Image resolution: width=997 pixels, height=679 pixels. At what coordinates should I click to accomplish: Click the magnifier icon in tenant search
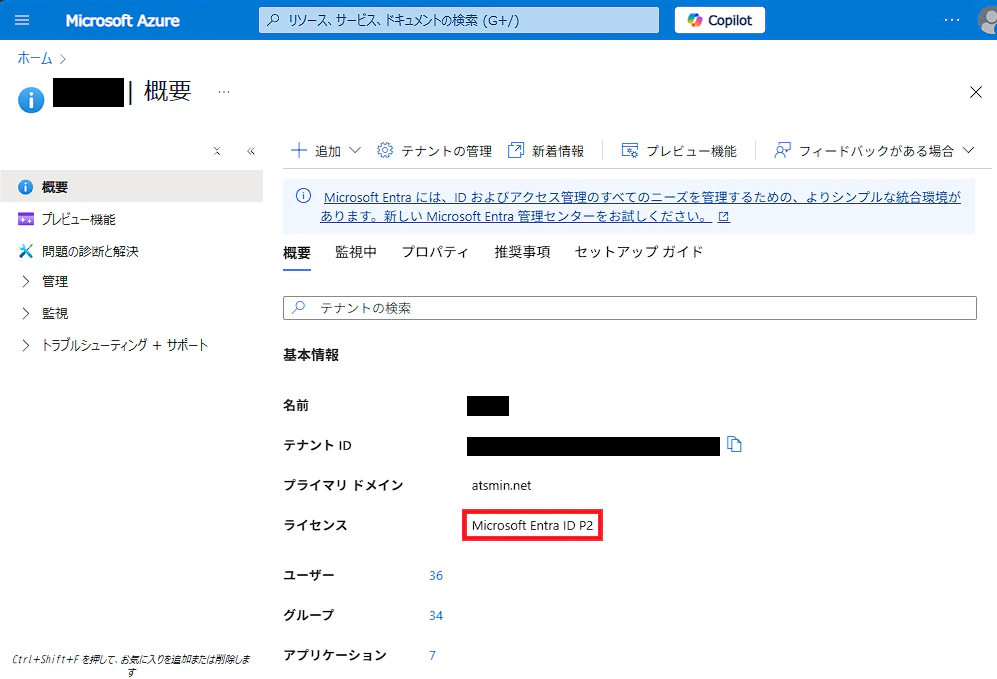coord(298,308)
